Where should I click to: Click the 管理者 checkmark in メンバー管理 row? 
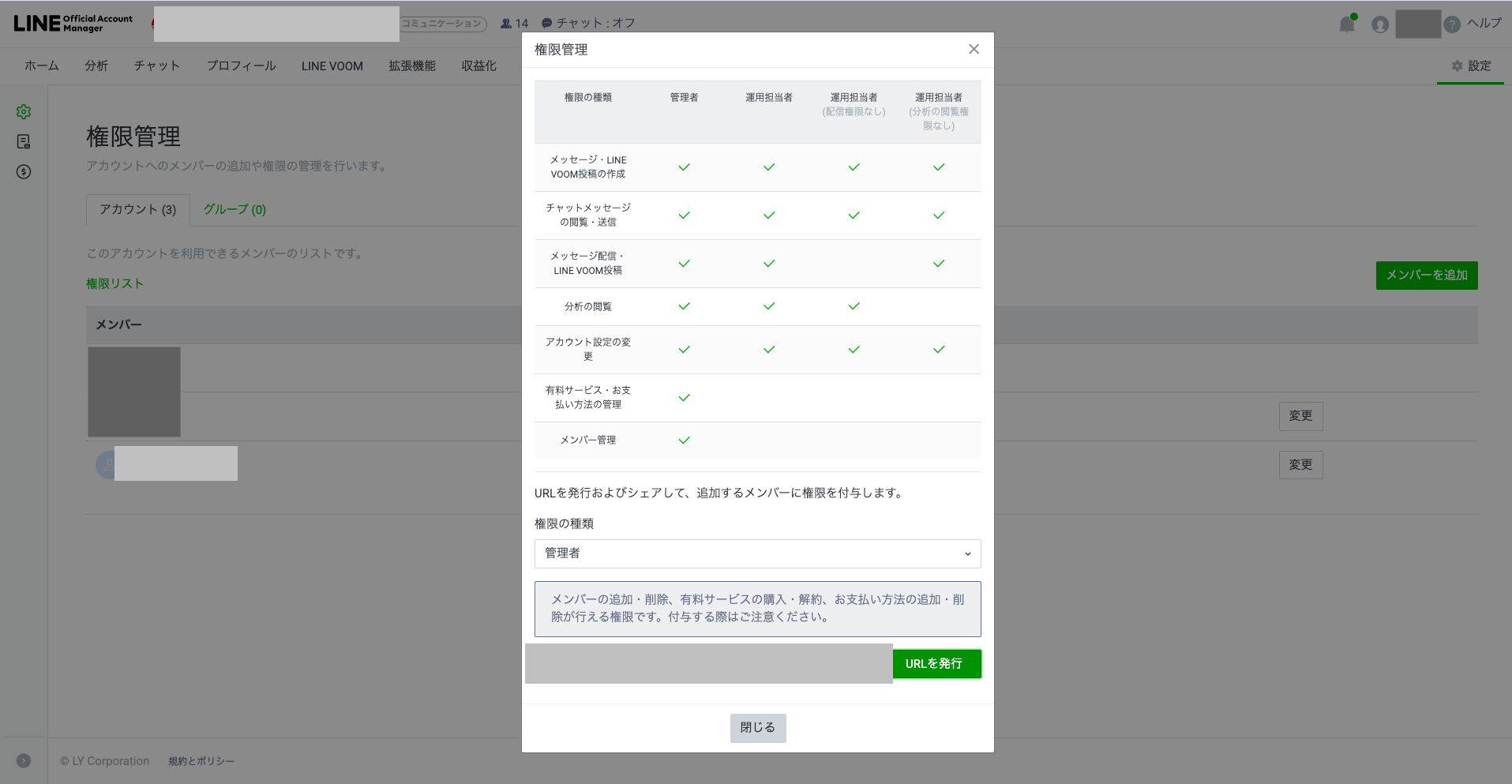pyautogui.click(x=684, y=441)
